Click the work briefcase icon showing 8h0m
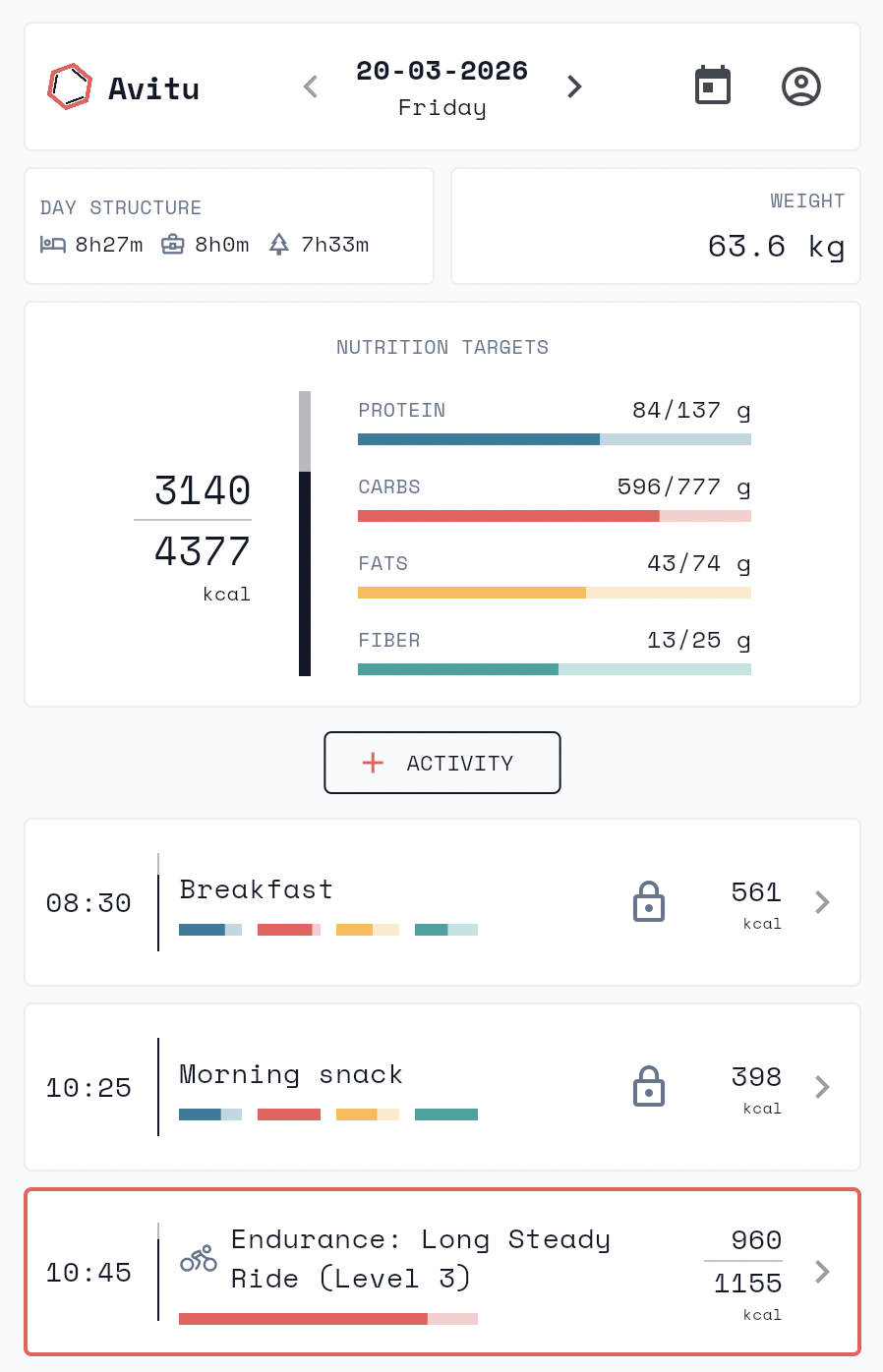Image resolution: width=883 pixels, height=1372 pixels. click(173, 245)
